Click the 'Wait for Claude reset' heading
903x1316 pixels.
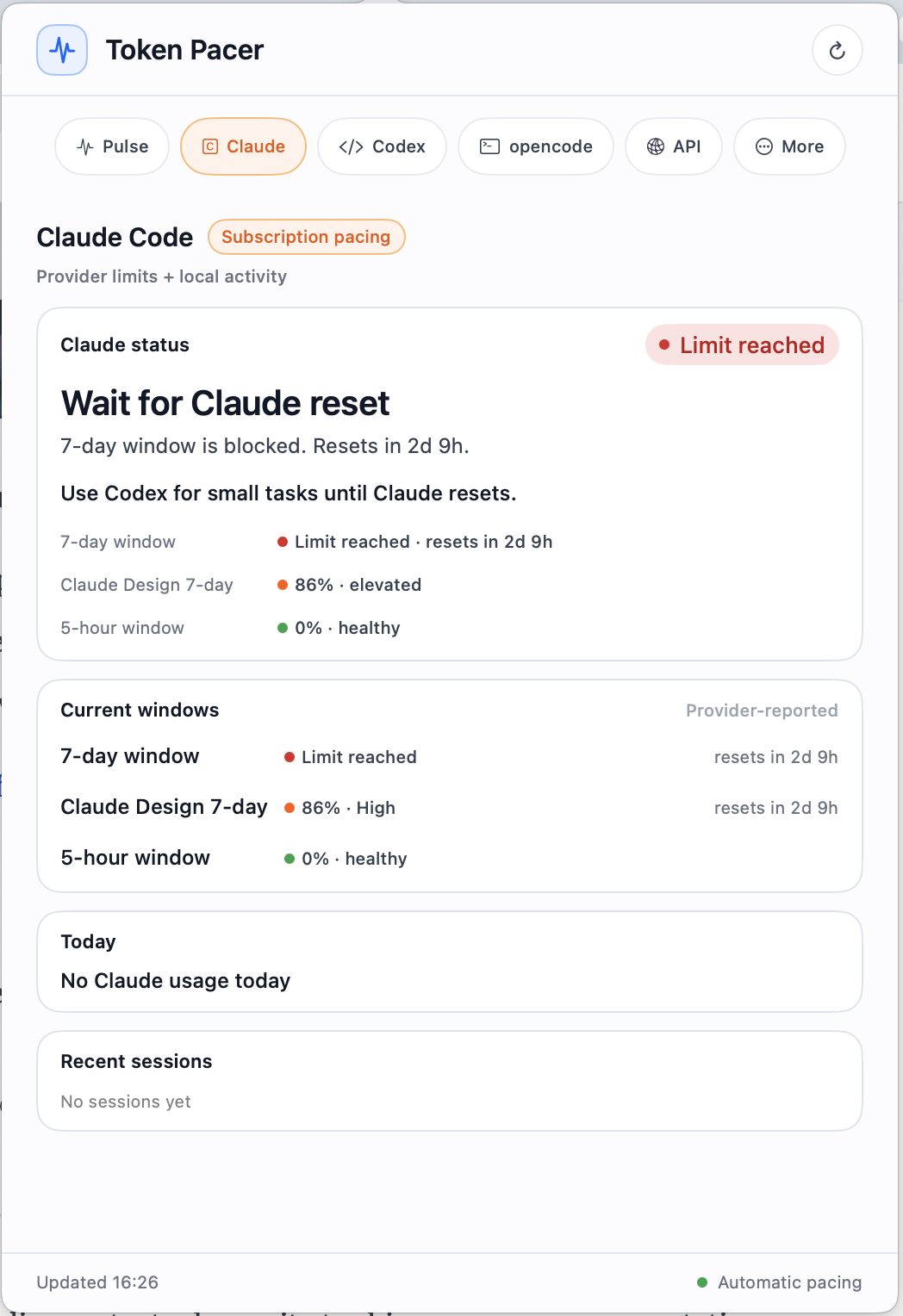[225, 403]
